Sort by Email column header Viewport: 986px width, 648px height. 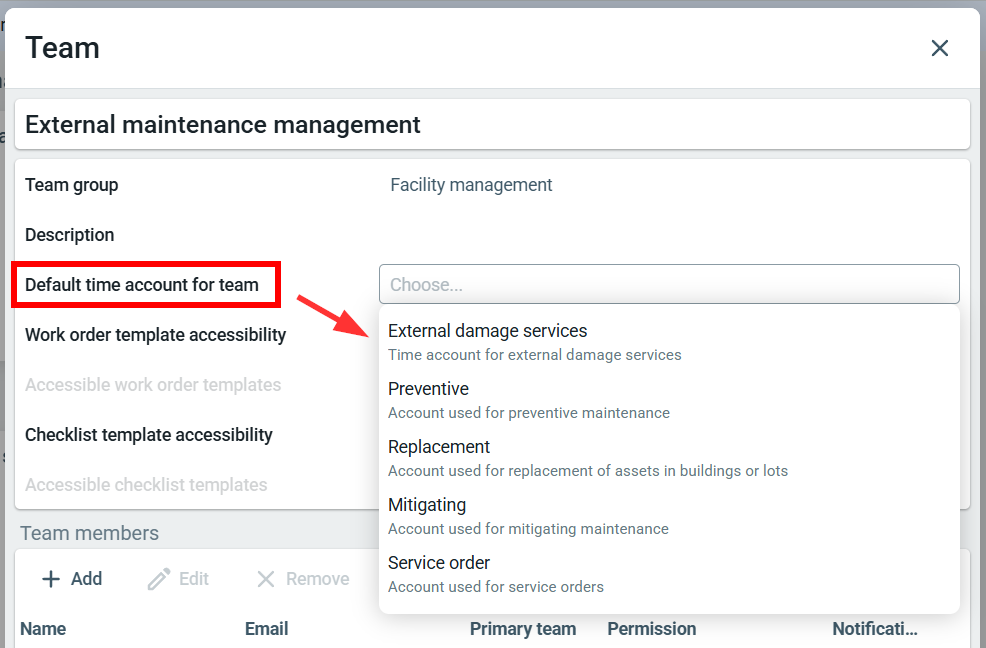pyautogui.click(x=266, y=629)
